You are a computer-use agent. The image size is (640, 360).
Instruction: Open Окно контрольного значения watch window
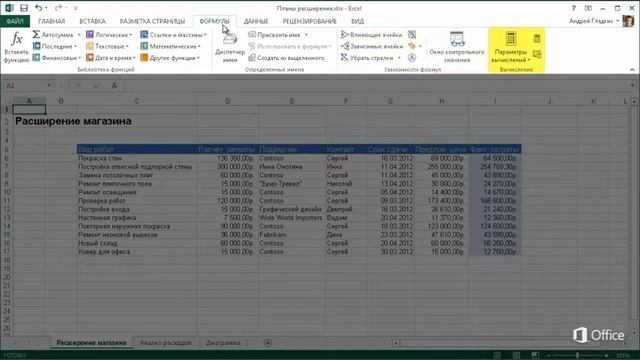tap(457, 47)
